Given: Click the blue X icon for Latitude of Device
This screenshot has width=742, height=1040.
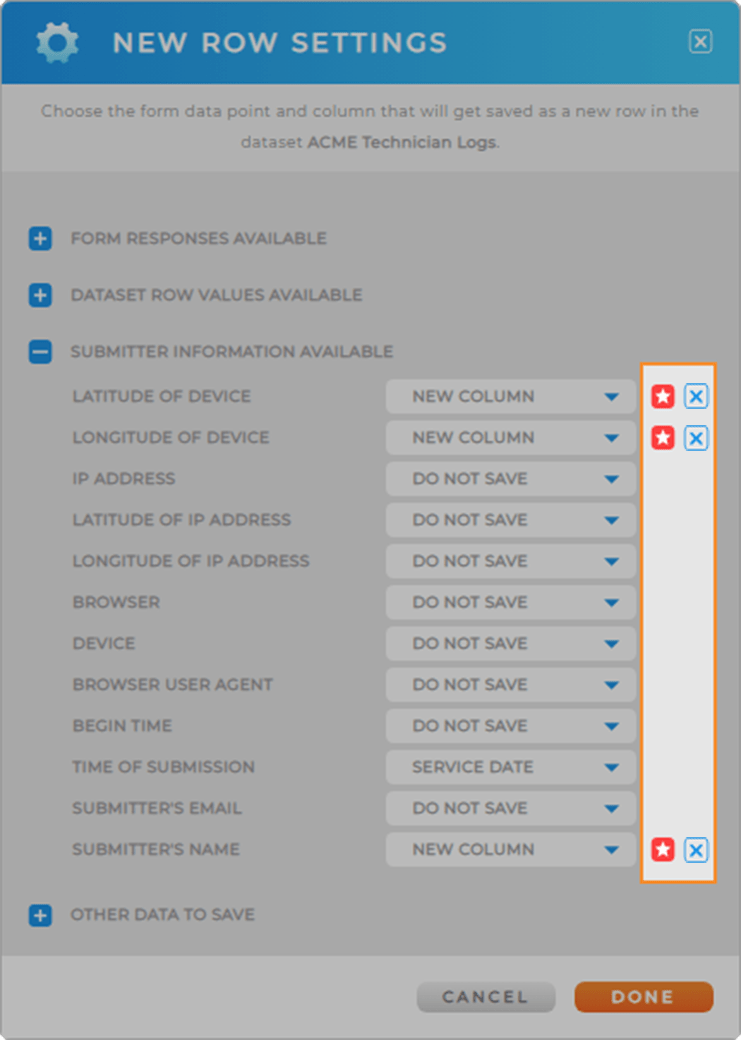Looking at the screenshot, I should coord(696,397).
